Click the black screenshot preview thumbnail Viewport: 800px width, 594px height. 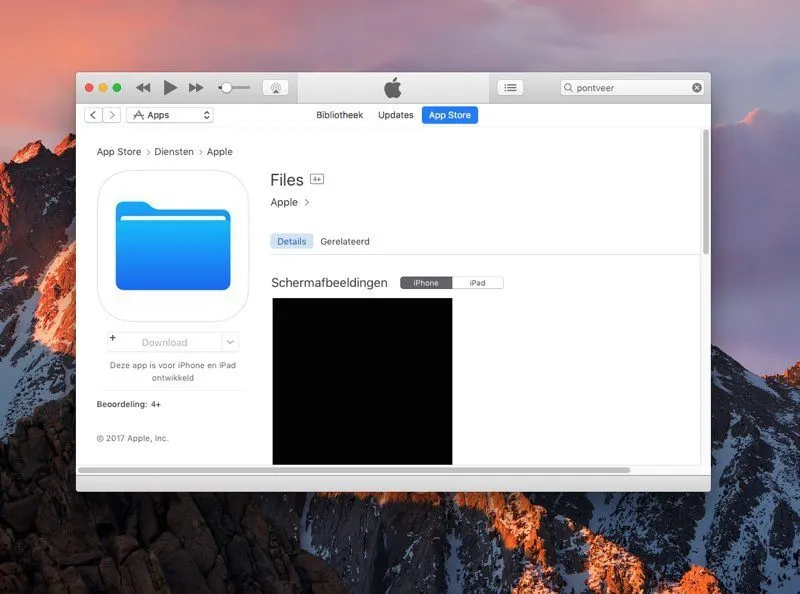click(362, 381)
